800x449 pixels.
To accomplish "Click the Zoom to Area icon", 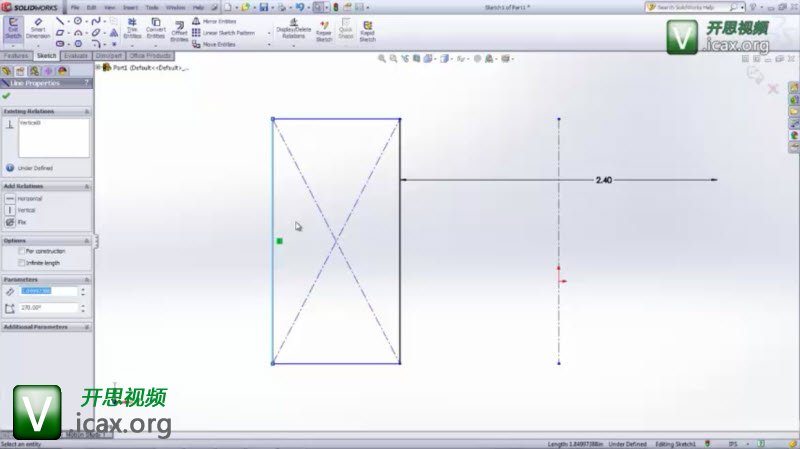I will click(393, 59).
